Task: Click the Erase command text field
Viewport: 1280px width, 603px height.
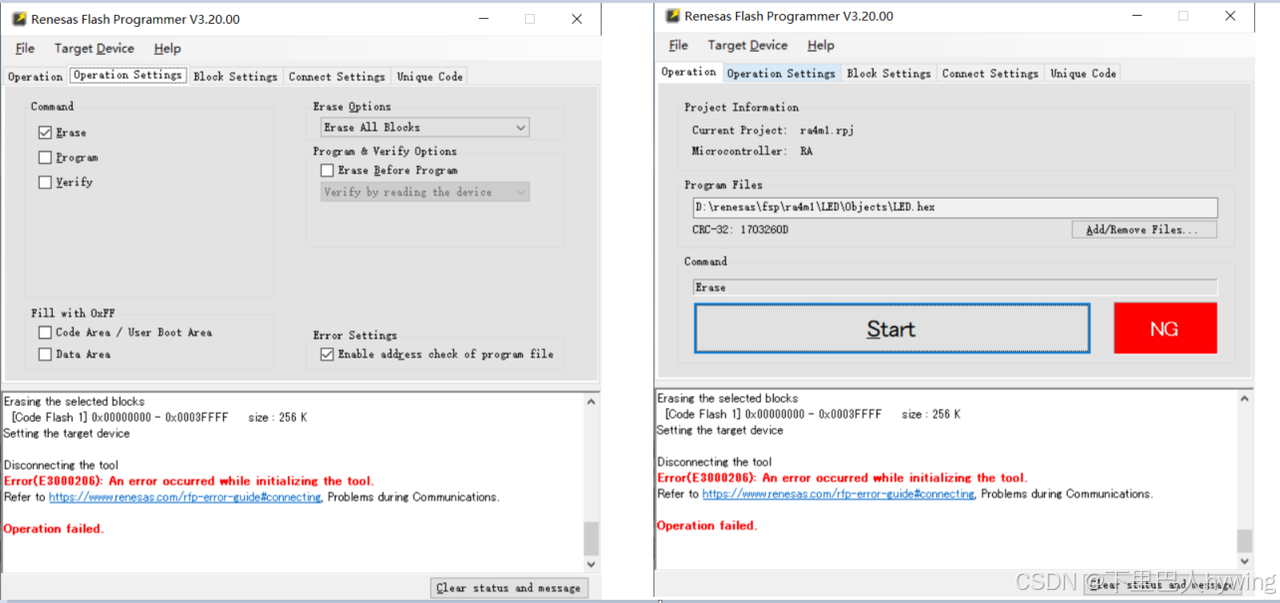Action: (x=955, y=287)
